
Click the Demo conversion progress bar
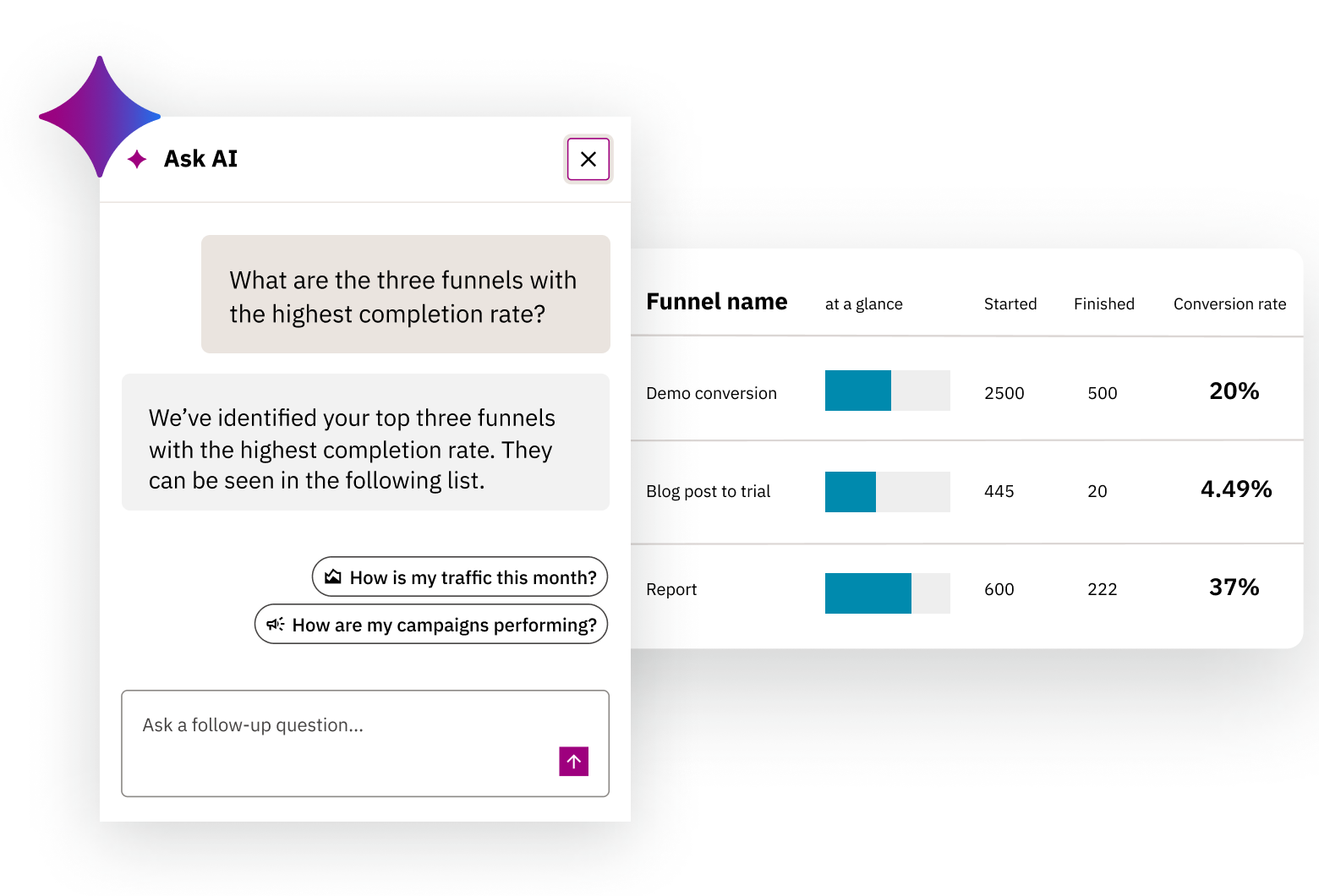[887, 390]
